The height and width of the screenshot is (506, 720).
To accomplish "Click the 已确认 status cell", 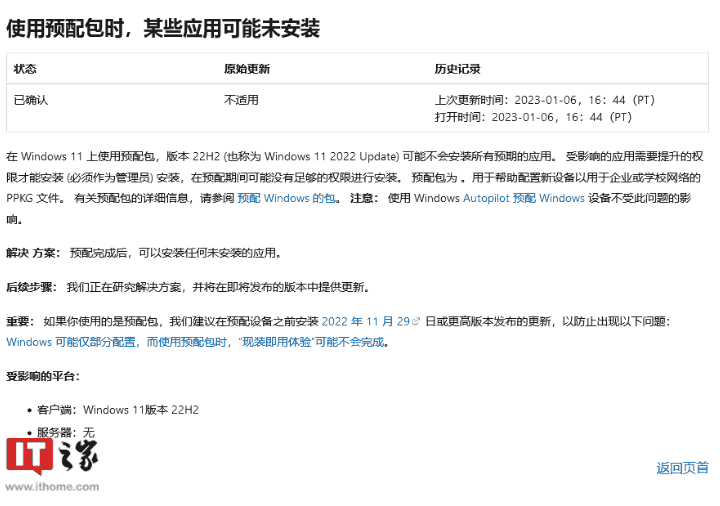I will point(31,100).
